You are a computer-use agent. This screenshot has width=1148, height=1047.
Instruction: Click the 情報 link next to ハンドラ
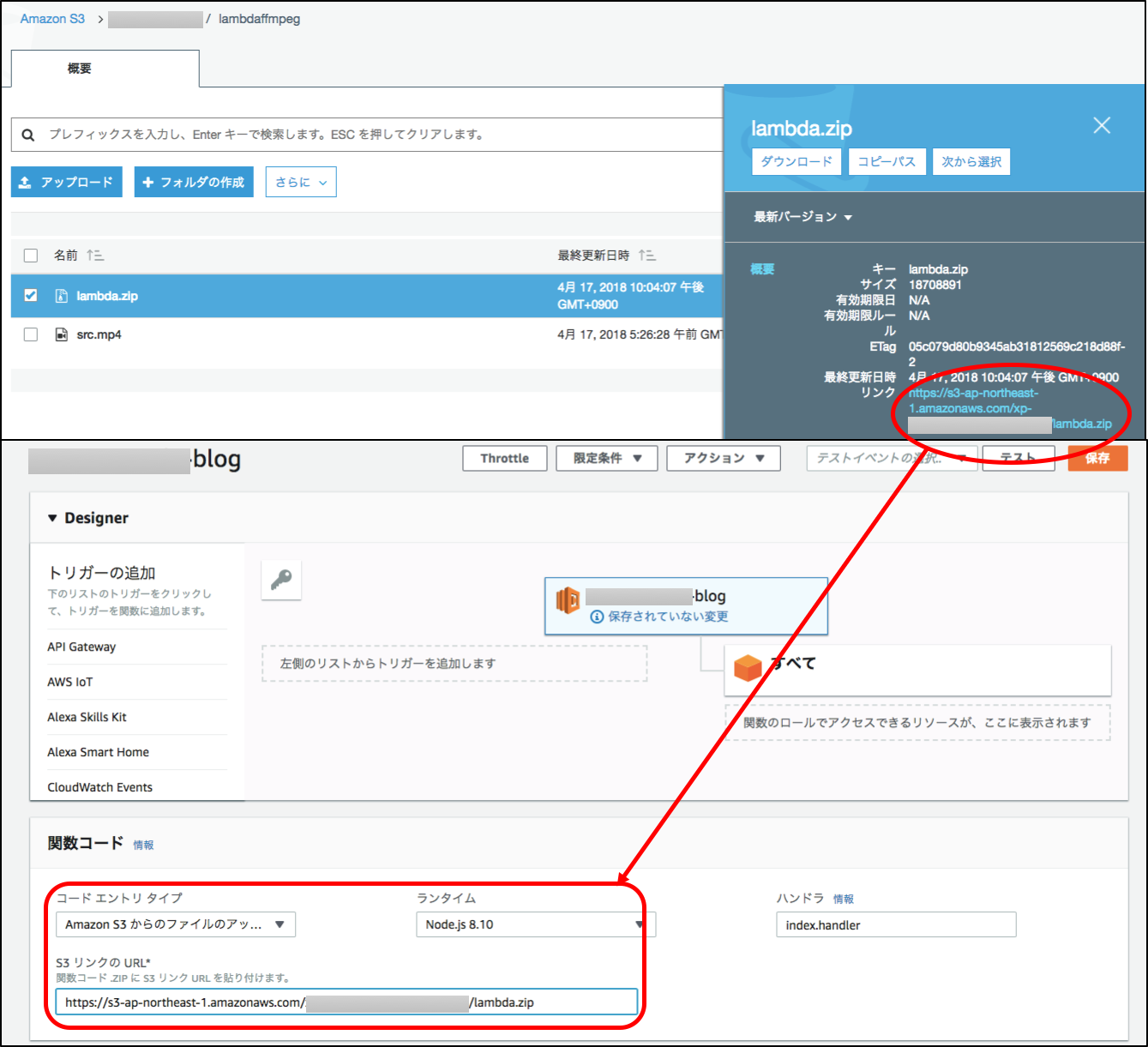click(x=844, y=899)
